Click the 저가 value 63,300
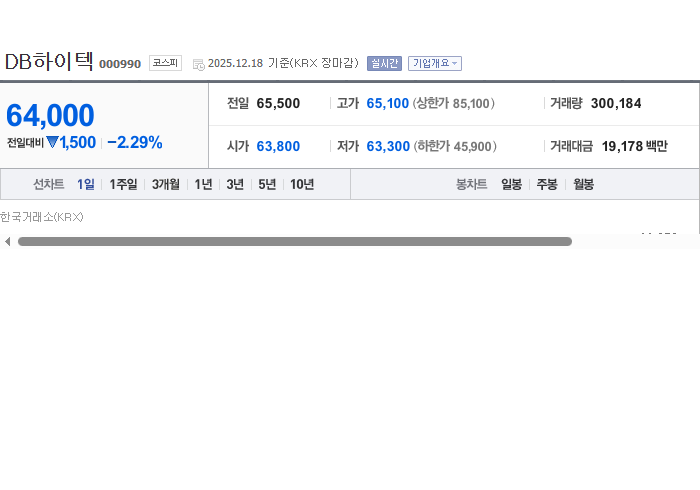The width and height of the screenshot is (700, 490). pos(388,146)
